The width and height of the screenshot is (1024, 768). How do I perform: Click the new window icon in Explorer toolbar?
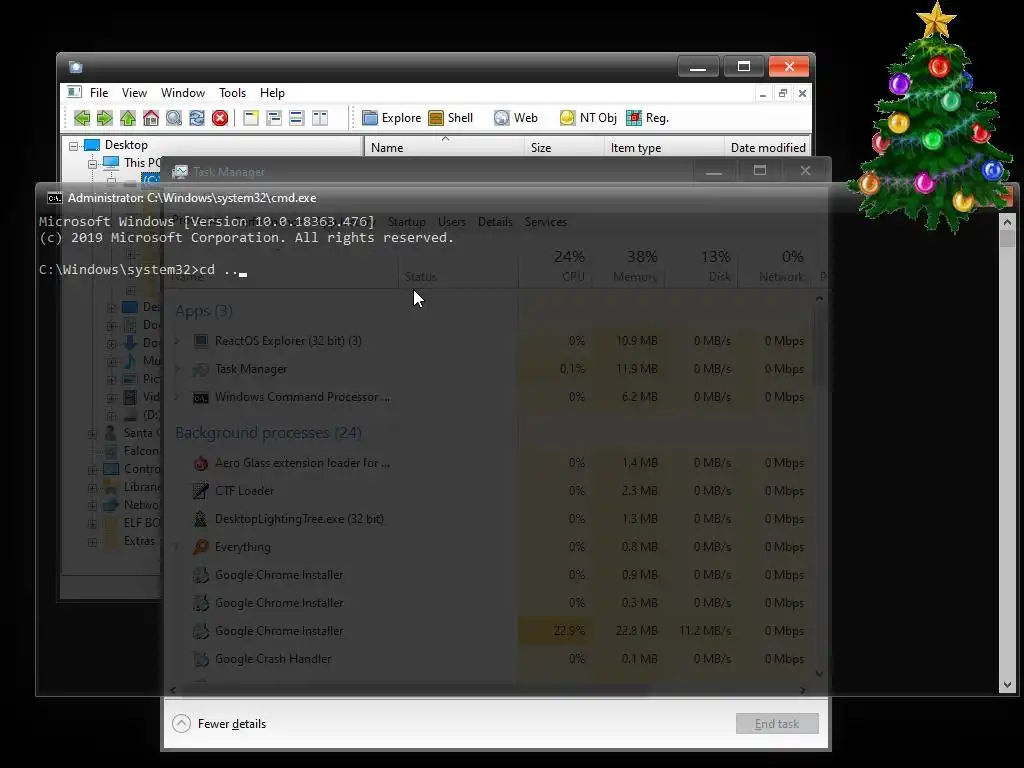coord(251,118)
